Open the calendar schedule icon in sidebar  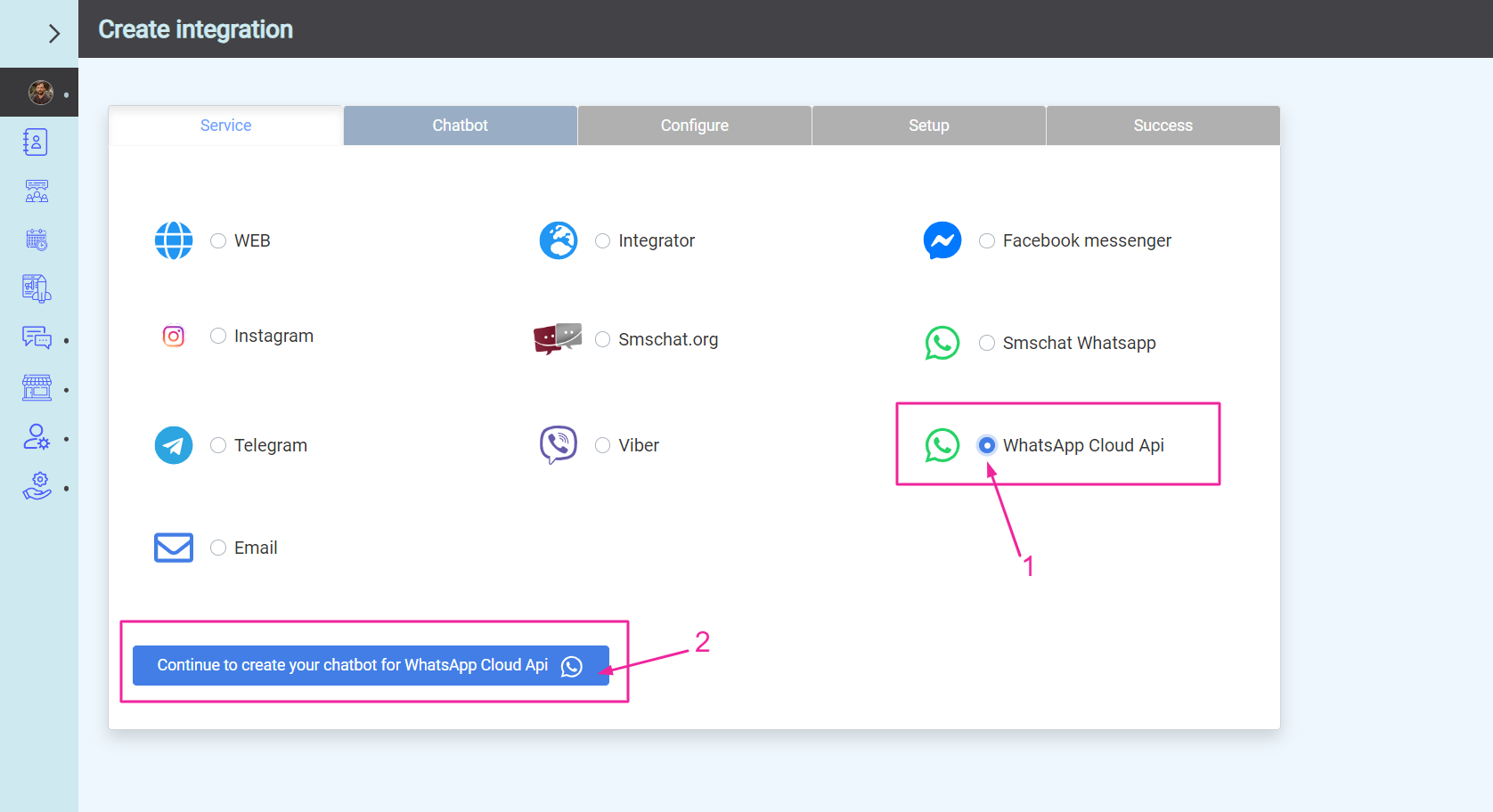click(x=37, y=240)
